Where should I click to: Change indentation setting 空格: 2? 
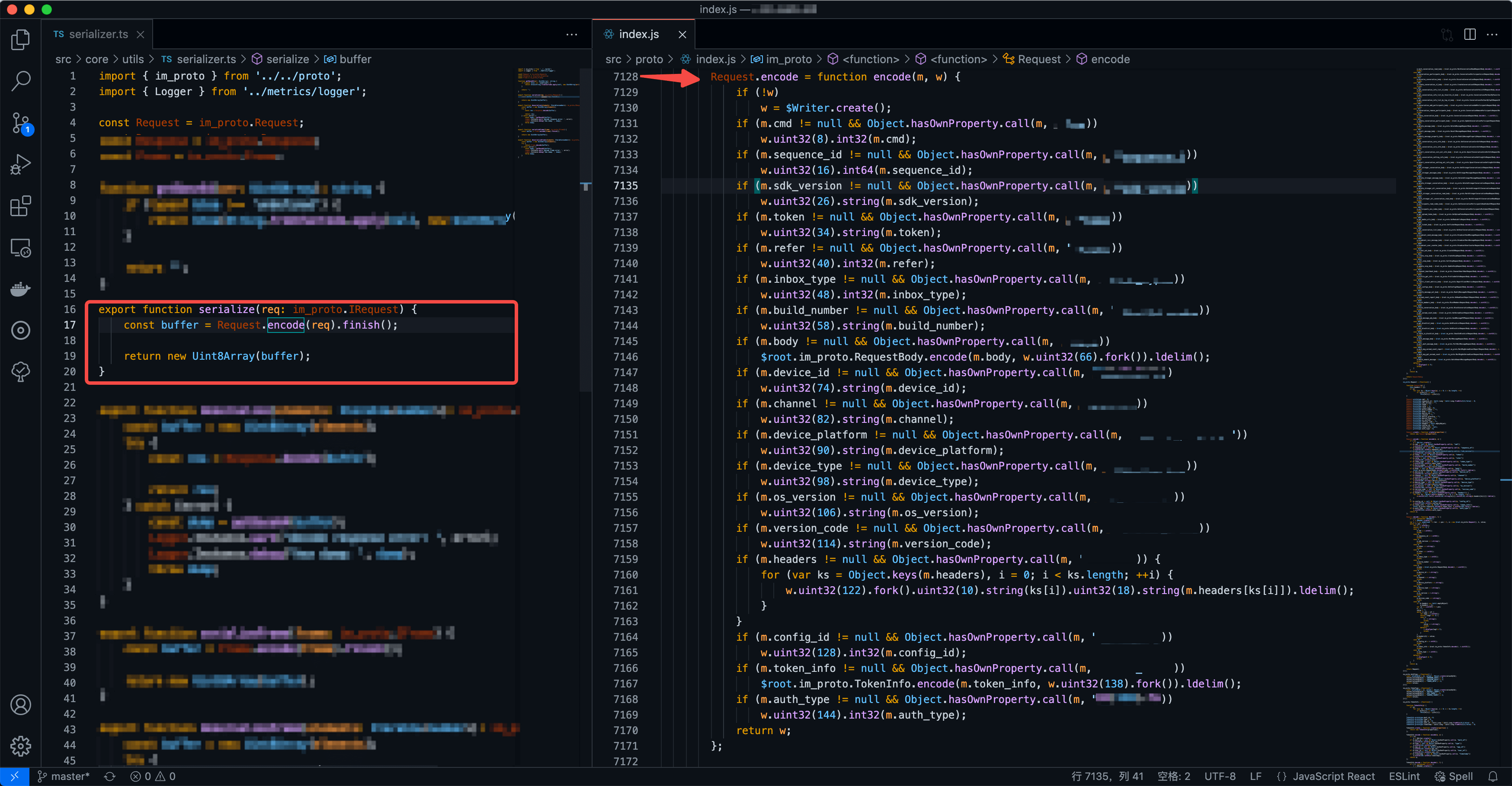click(1173, 776)
